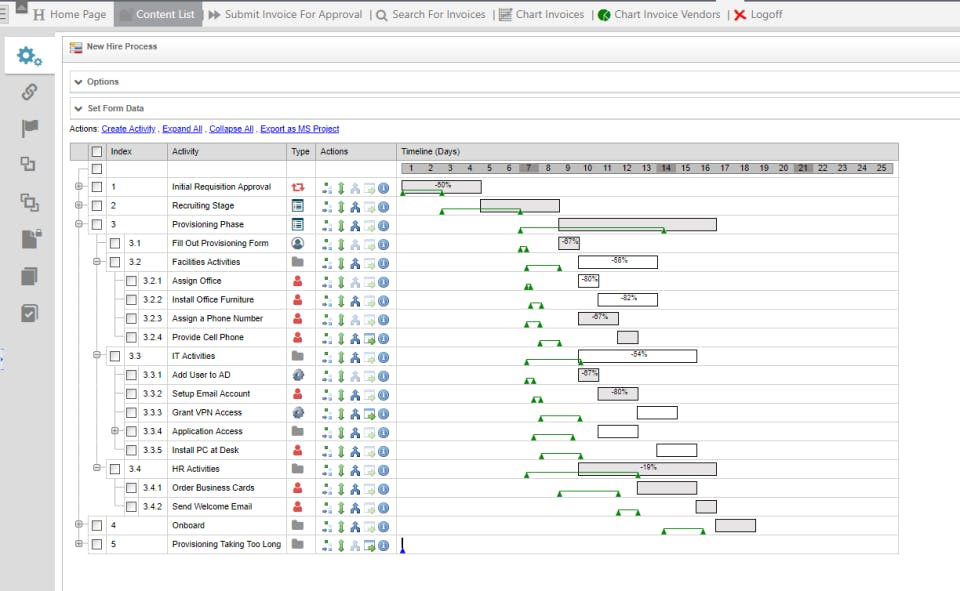Click the locked document sidebar icon
960x591 pixels.
click(30, 239)
